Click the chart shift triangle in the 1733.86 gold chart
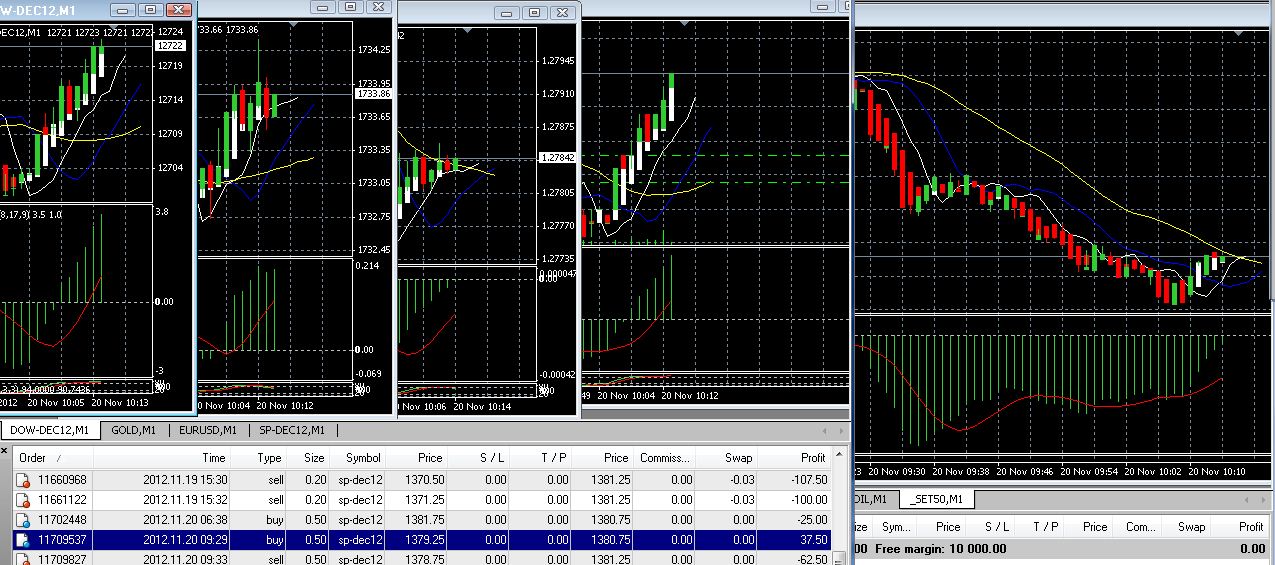Screen dimensions: 1275x565 coord(292,24)
